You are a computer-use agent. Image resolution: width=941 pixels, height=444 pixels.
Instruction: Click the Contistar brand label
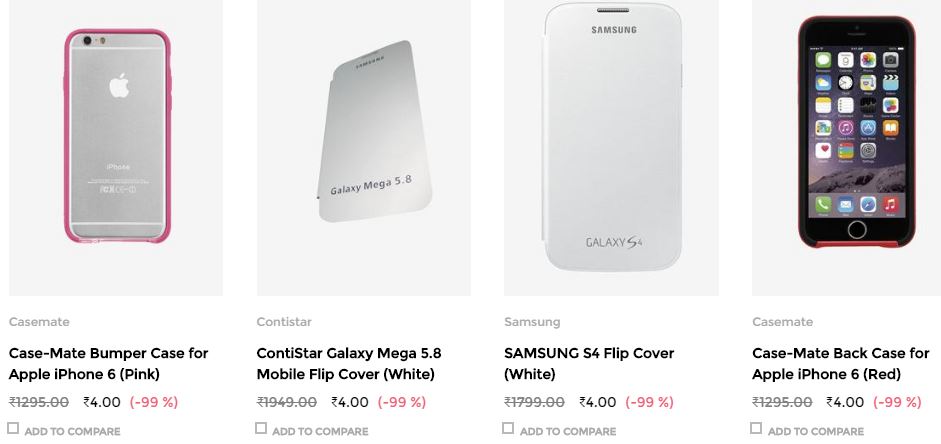coord(284,322)
